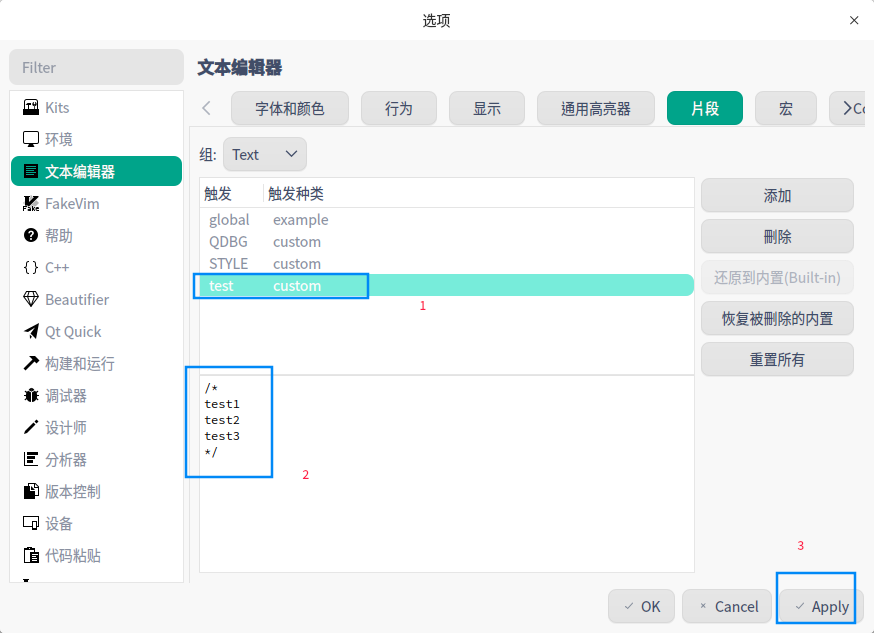Click the Designer pencil icon
Viewport: 874px width, 633px height.
point(30,427)
